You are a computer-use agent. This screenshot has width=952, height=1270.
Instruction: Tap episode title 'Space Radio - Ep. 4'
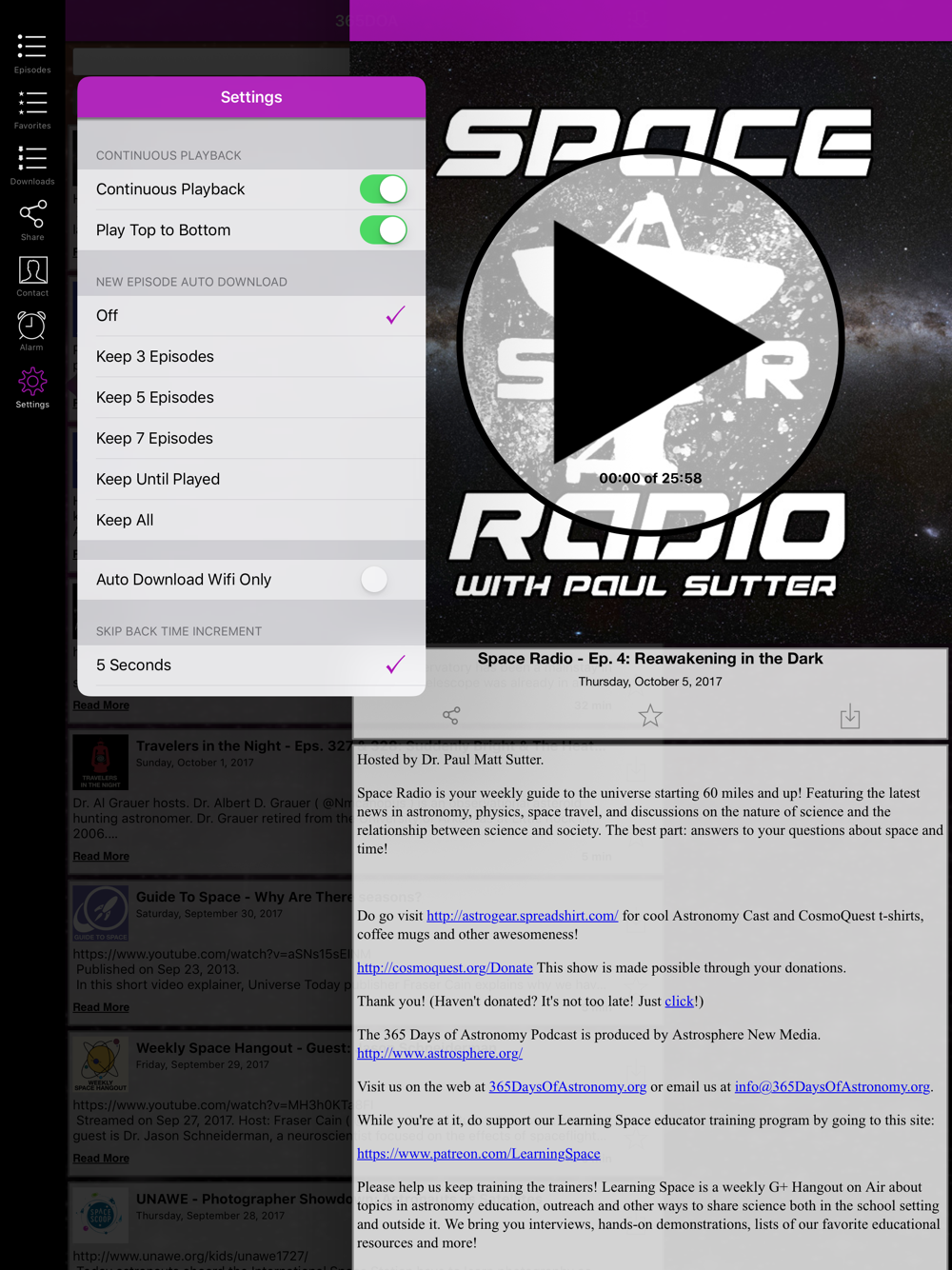(x=650, y=659)
